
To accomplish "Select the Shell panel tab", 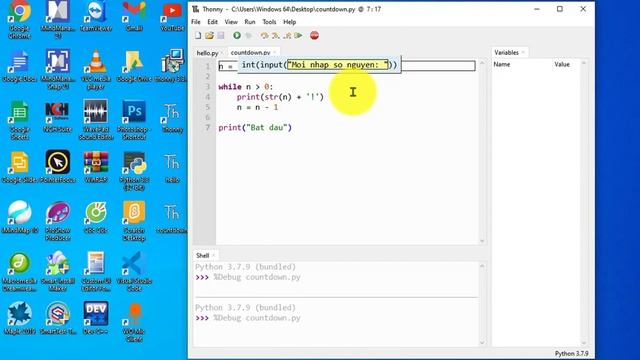I will click(x=202, y=256).
